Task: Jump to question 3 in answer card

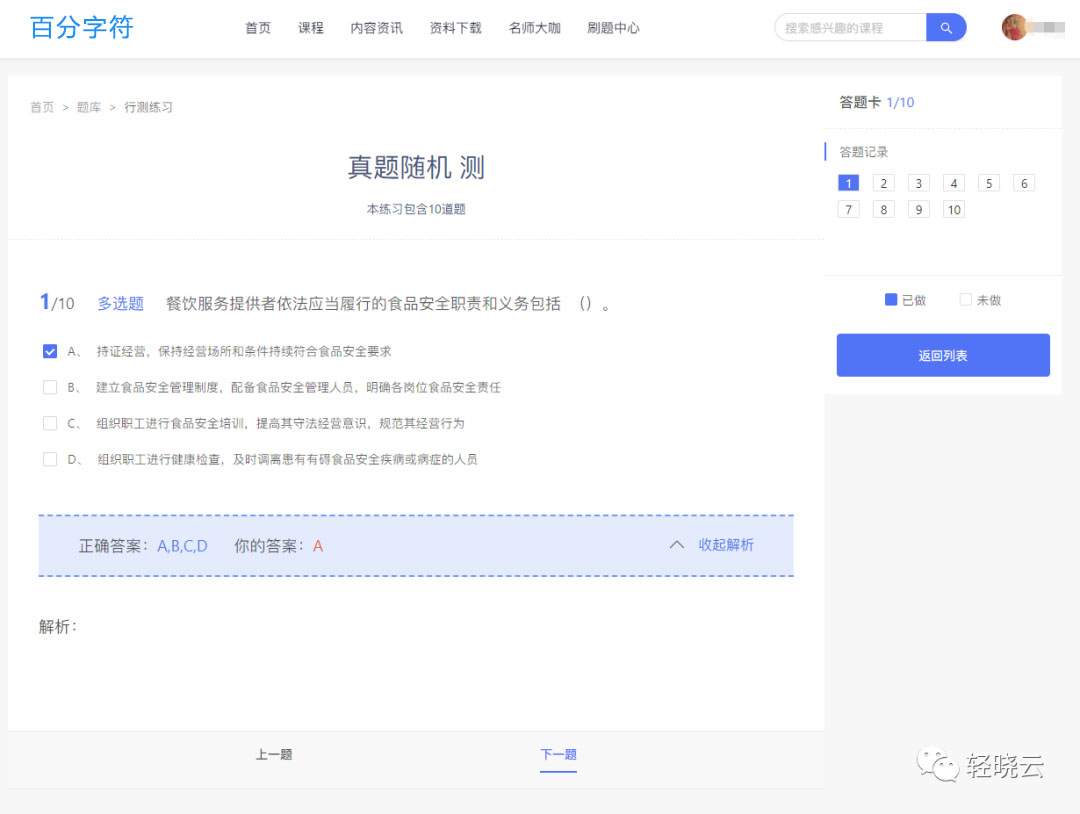Action: click(x=919, y=183)
